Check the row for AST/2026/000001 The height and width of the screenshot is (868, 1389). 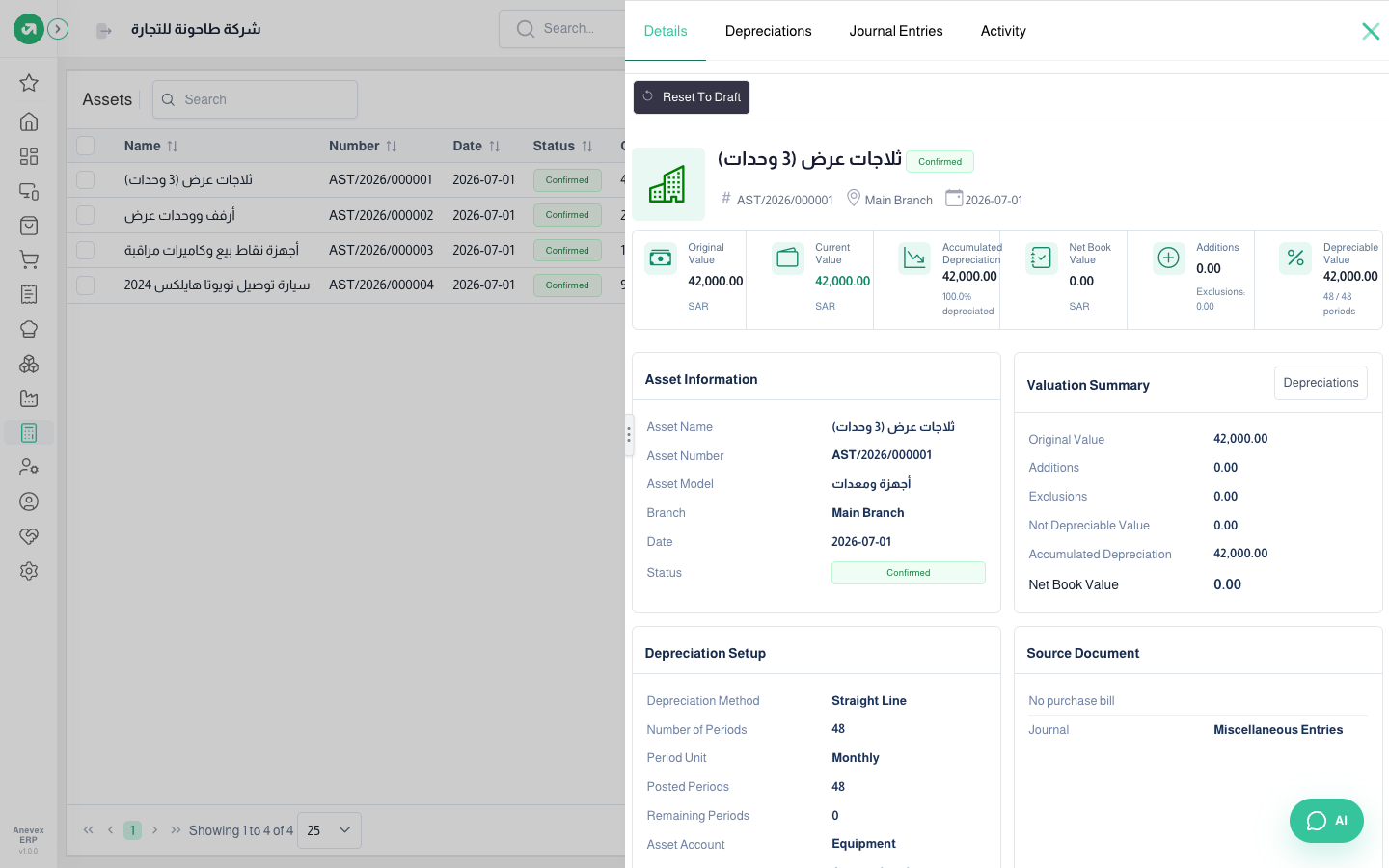[86, 180]
